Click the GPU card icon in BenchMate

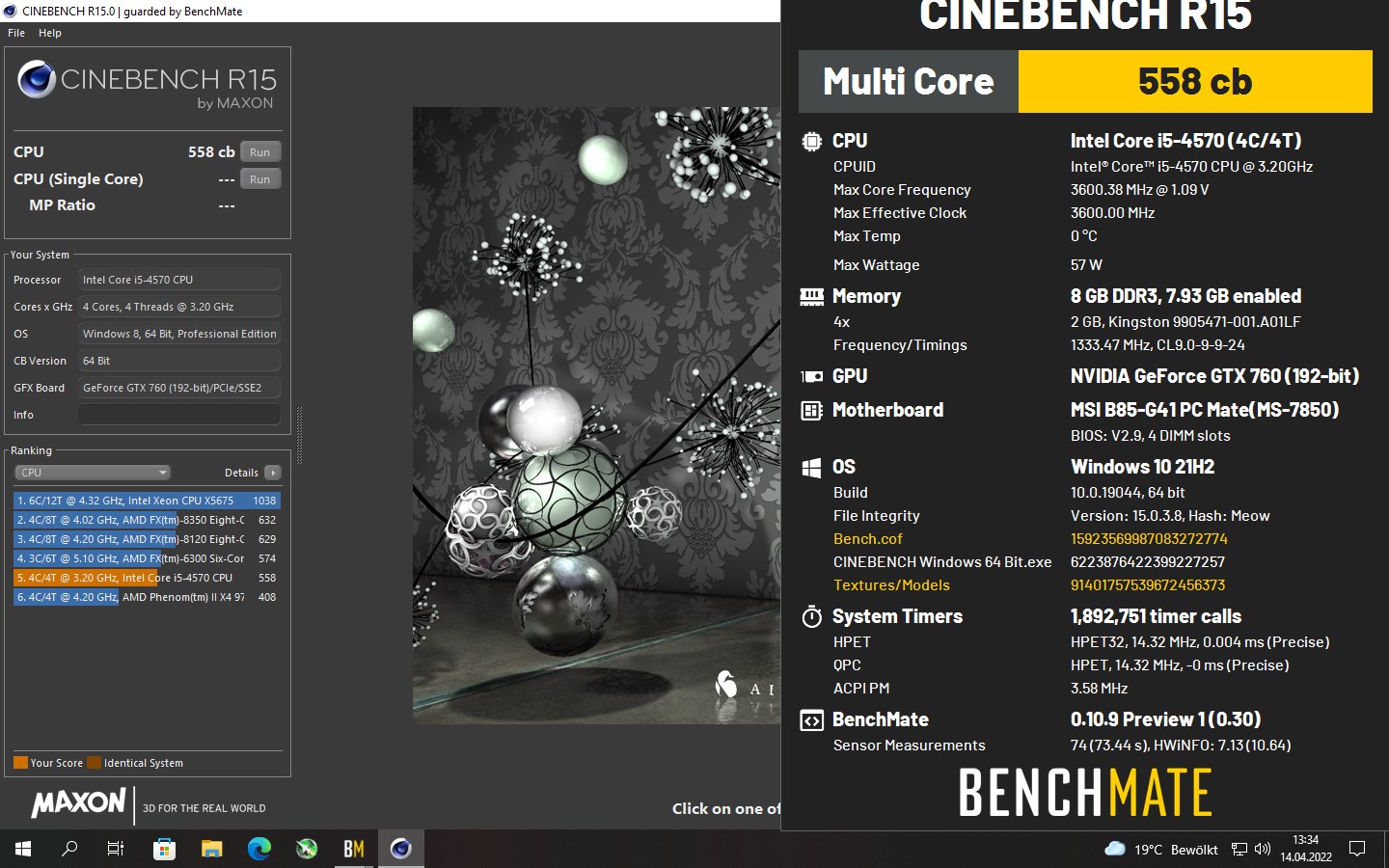pyautogui.click(x=812, y=377)
